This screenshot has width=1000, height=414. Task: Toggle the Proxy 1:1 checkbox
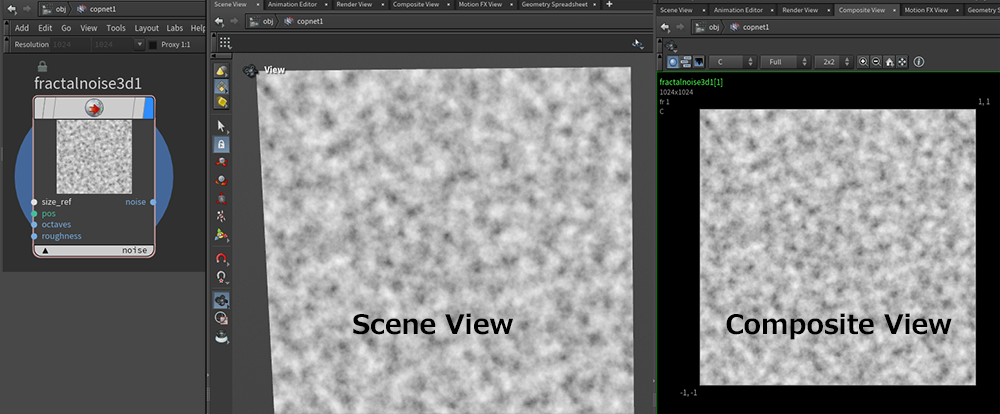(153, 45)
